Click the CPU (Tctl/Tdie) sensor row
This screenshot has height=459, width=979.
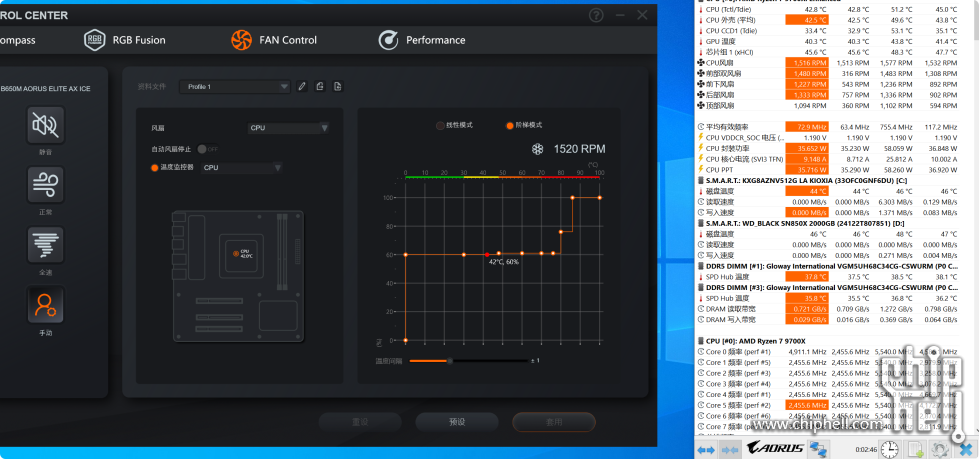tap(827, 9)
